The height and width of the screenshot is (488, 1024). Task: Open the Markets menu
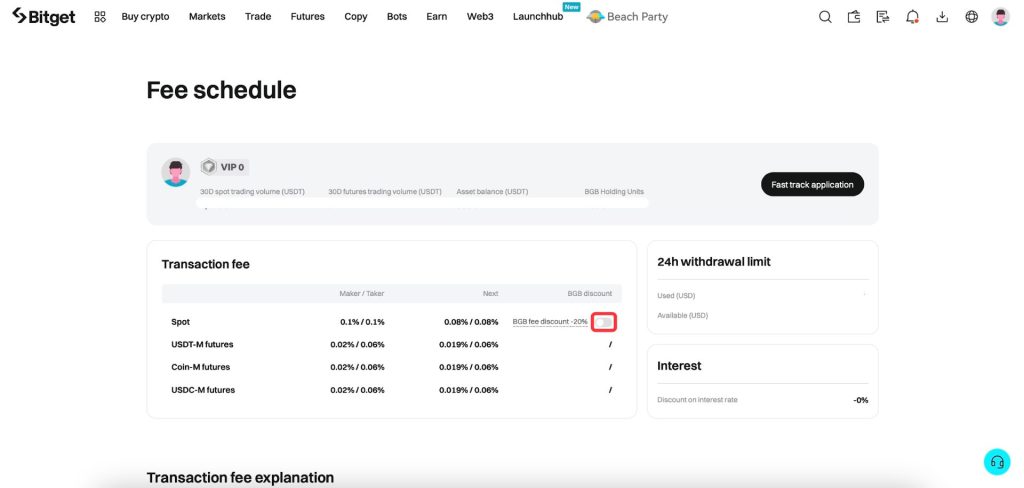pos(207,17)
